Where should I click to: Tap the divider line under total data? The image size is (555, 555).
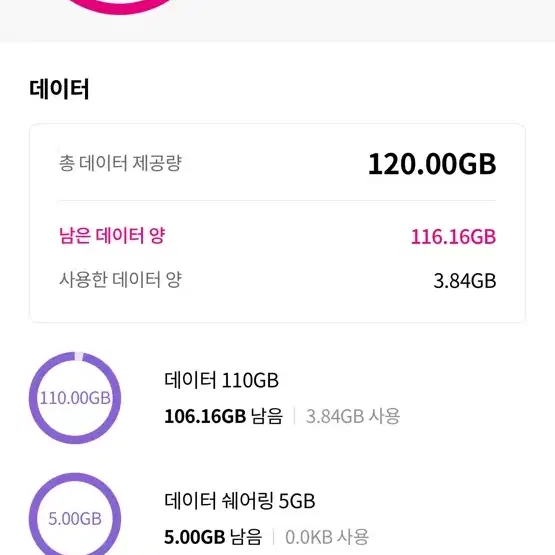click(277, 201)
